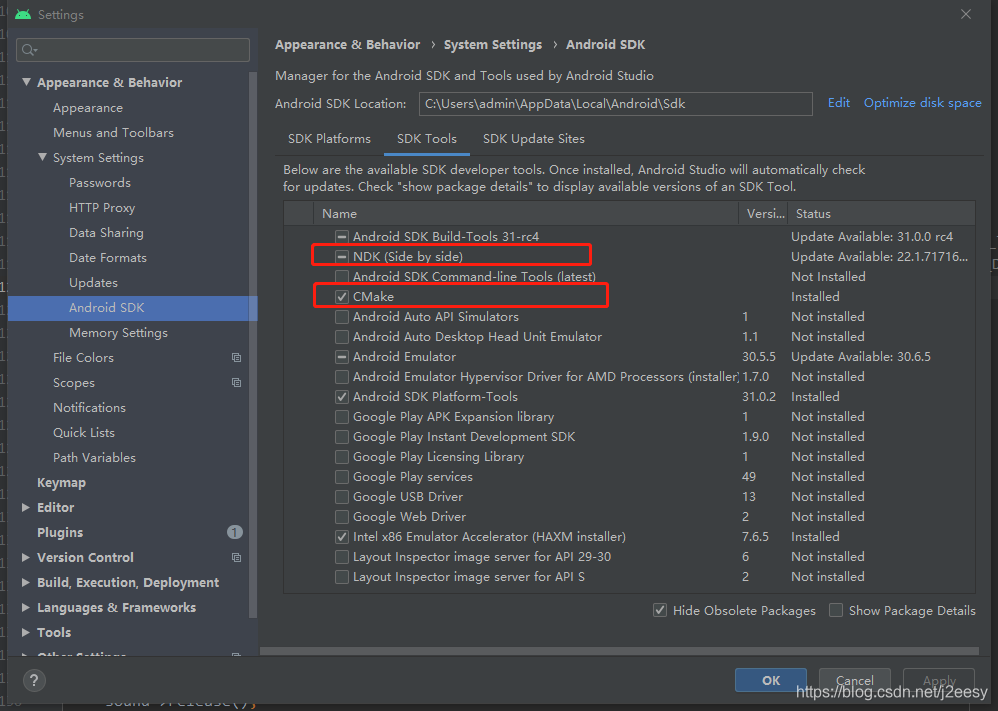Viewport: 998px width, 711px height.
Task: Click the Edit link for SDK location
Action: [x=838, y=102]
